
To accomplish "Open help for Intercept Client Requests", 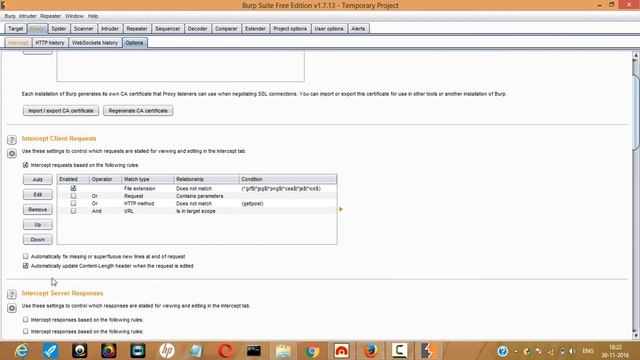I will [11, 140].
